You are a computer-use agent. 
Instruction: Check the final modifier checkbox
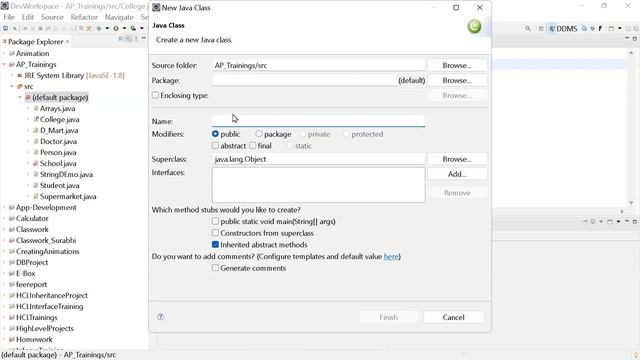[x=253, y=145]
